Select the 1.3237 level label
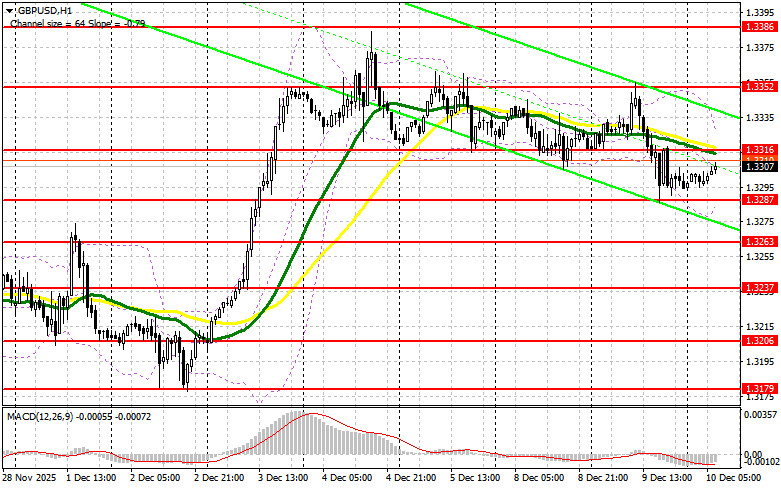 pos(759,288)
